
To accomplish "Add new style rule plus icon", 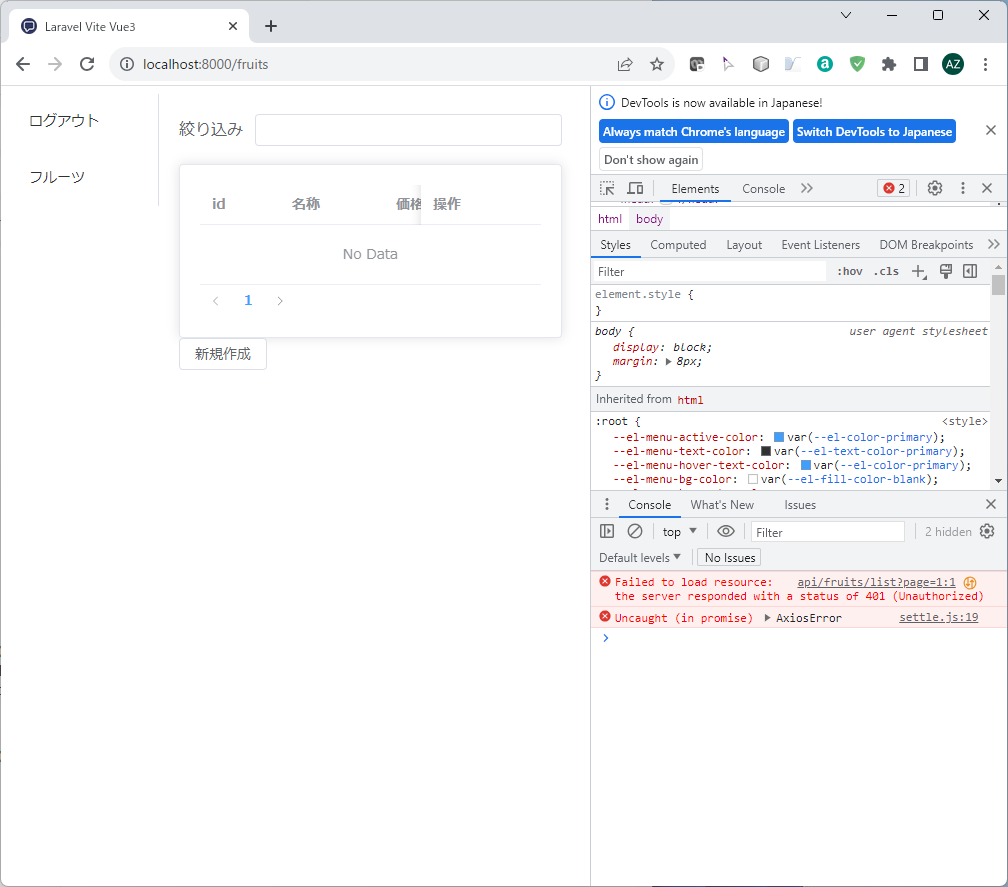I will 919,272.
